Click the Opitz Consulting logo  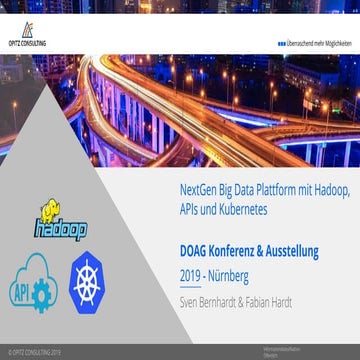27,34
